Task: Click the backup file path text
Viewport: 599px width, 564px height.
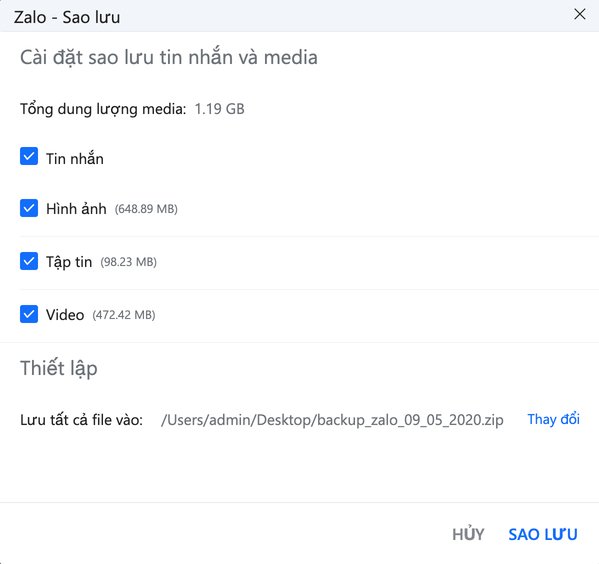Action: pyautogui.click(x=332, y=420)
